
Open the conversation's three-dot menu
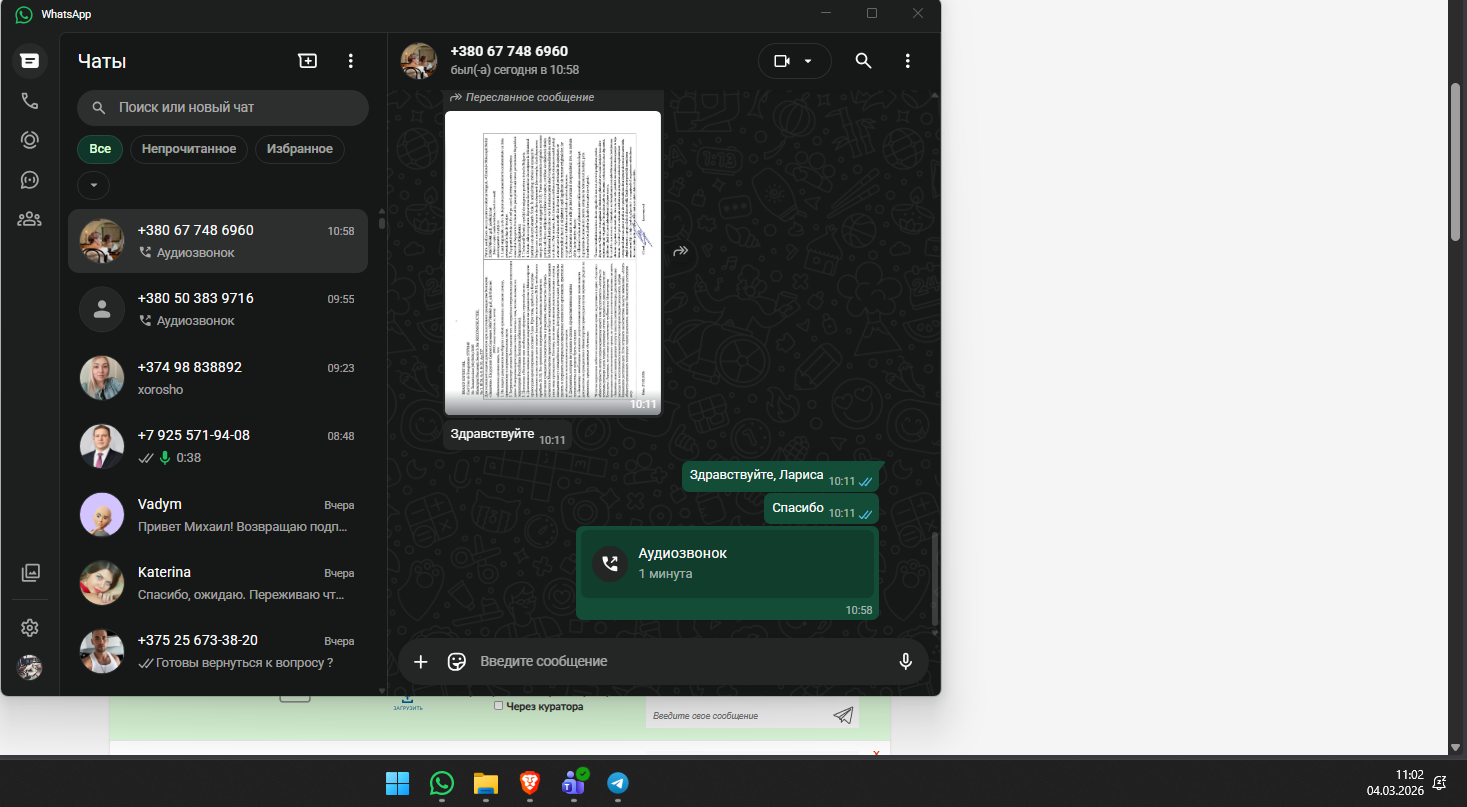(907, 61)
